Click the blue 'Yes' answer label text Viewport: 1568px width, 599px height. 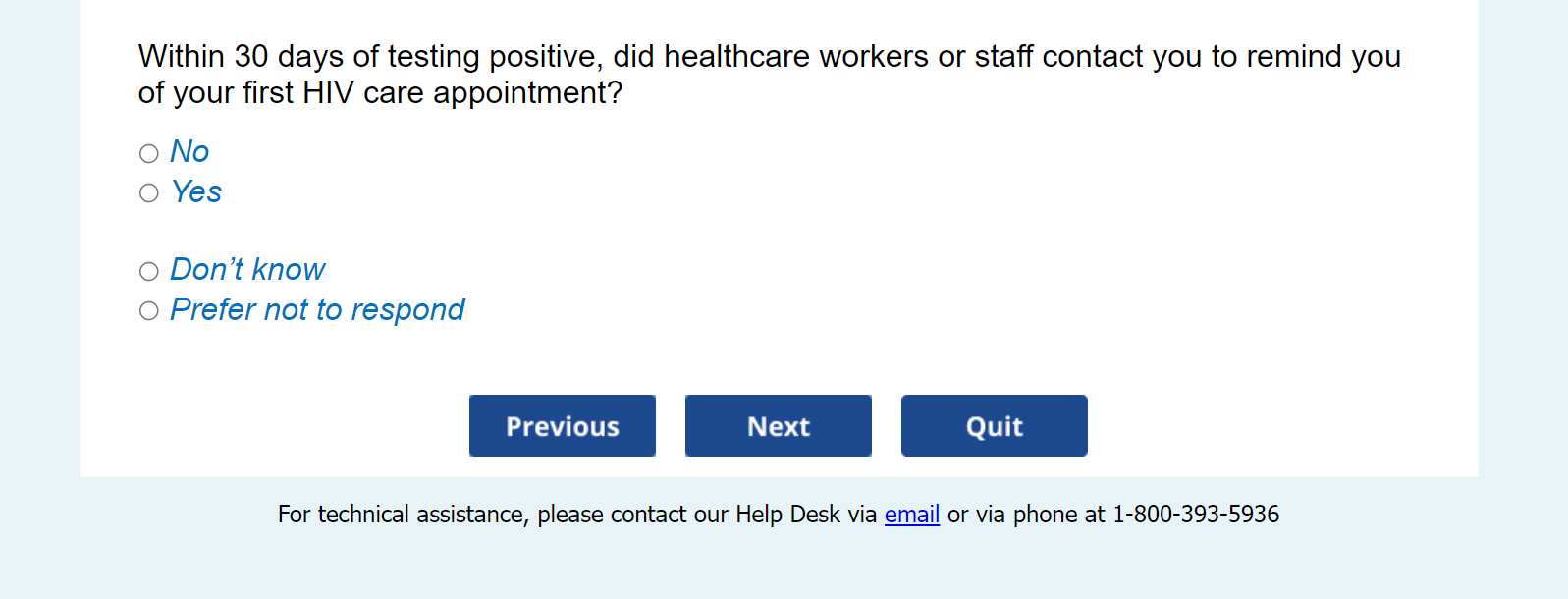(196, 192)
